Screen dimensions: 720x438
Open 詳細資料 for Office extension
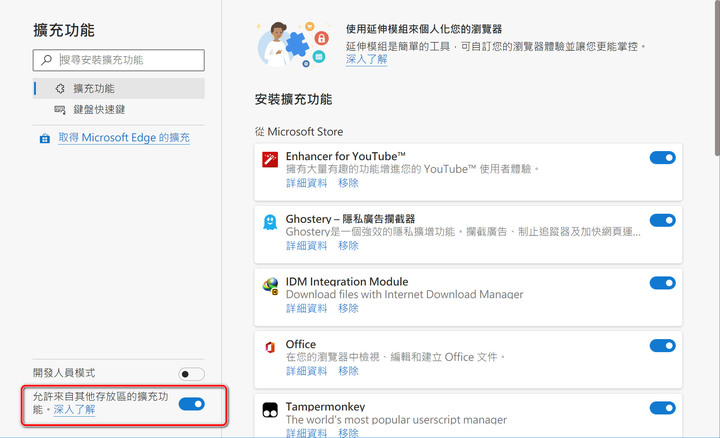point(307,371)
